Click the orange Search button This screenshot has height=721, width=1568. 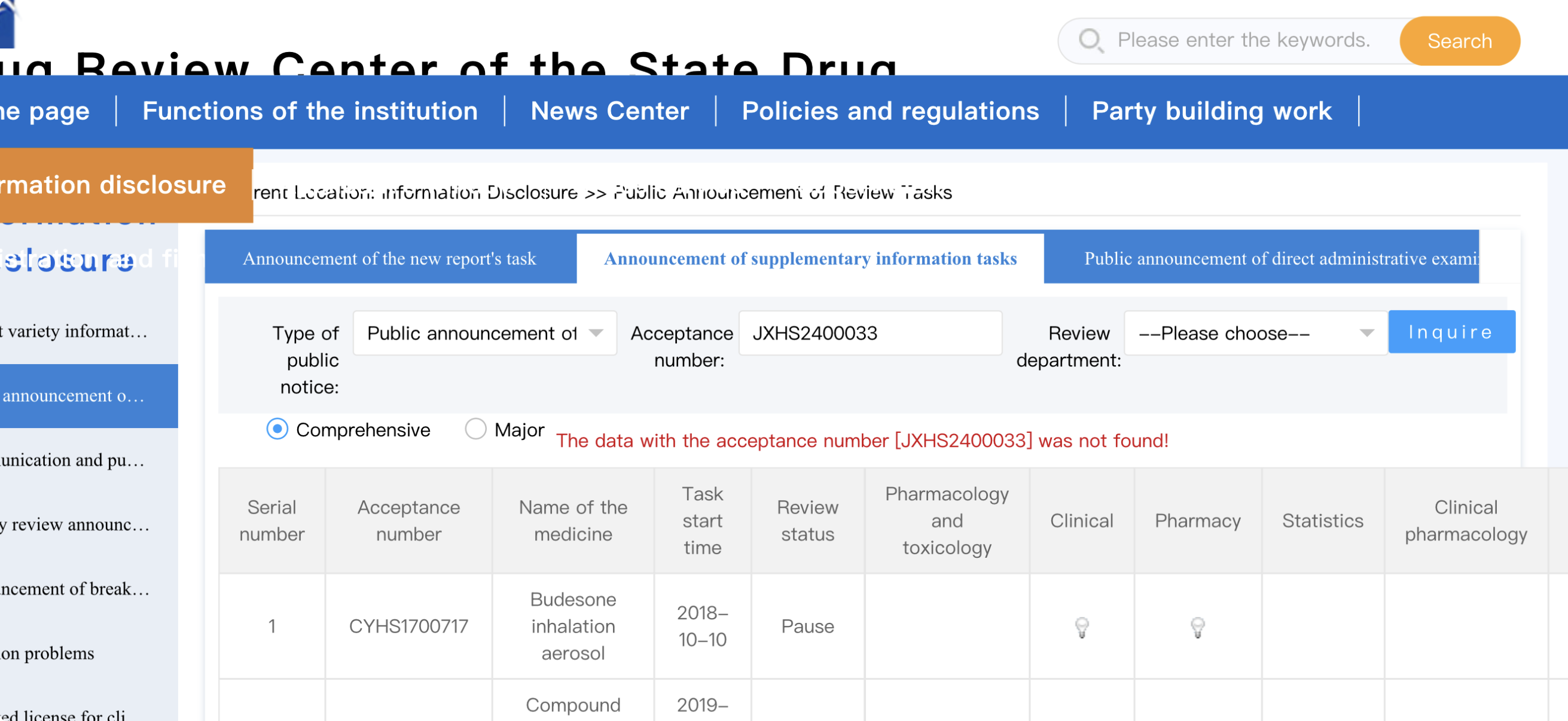click(x=1459, y=41)
